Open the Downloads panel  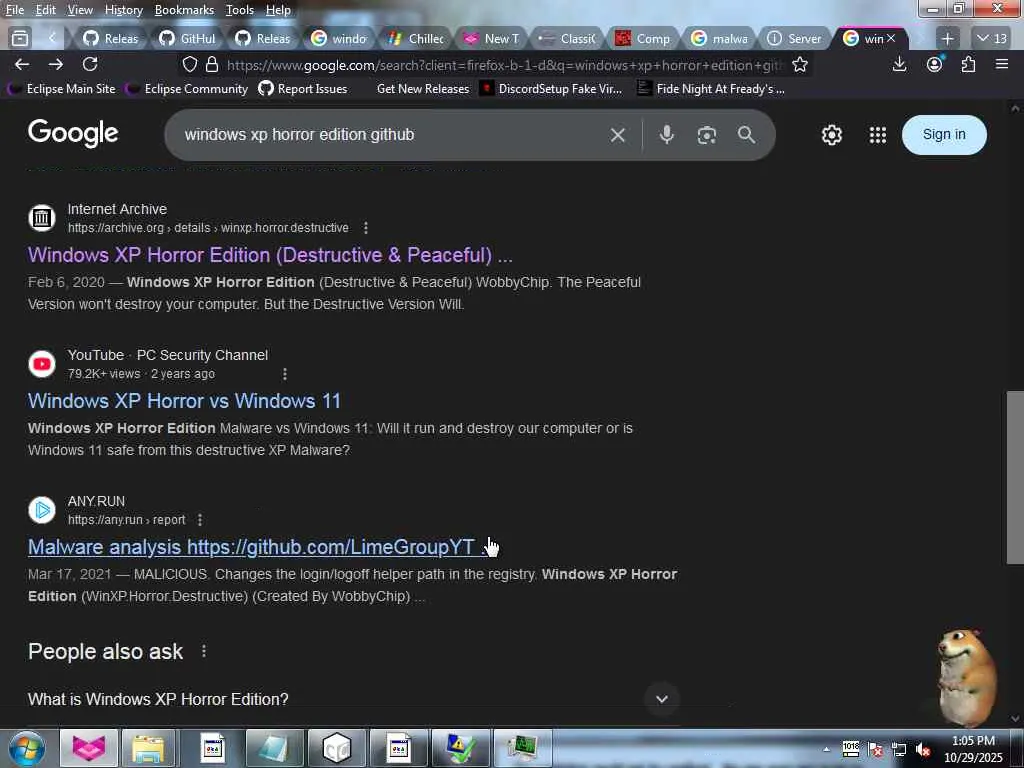coord(899,64)
